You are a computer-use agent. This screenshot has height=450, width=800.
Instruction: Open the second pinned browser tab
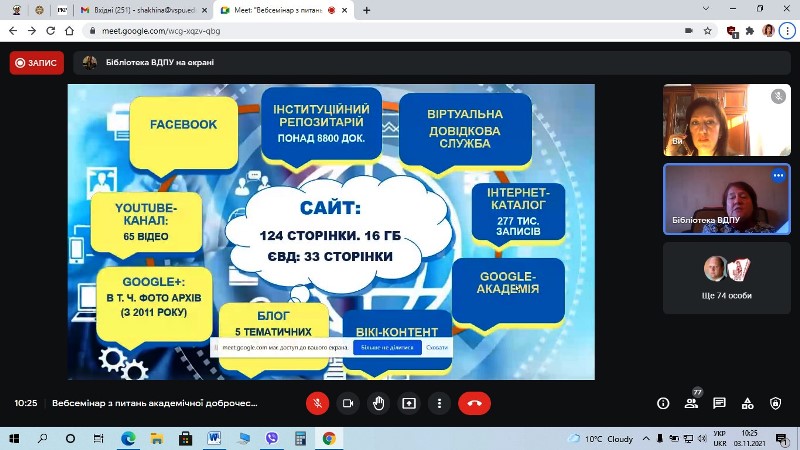(39, 10)
